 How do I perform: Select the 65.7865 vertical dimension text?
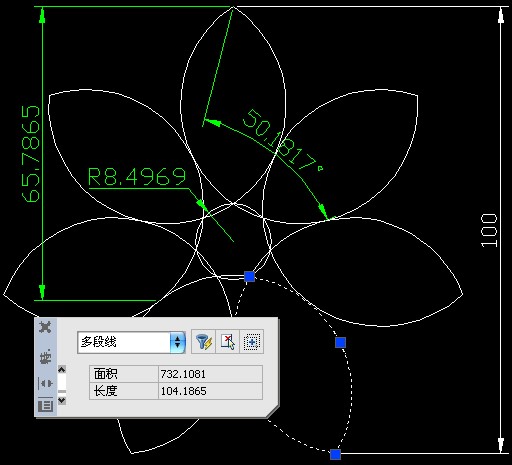[31, 154]
